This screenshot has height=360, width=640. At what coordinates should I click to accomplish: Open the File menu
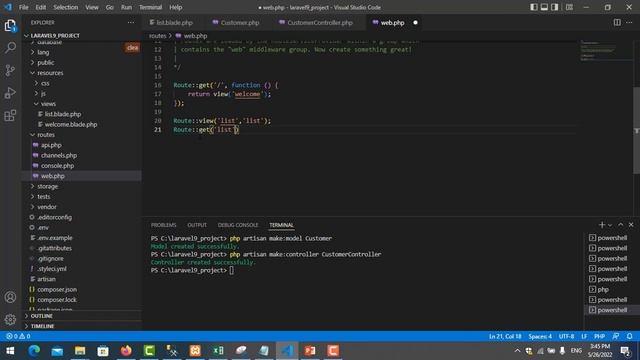tap(24, 7)
